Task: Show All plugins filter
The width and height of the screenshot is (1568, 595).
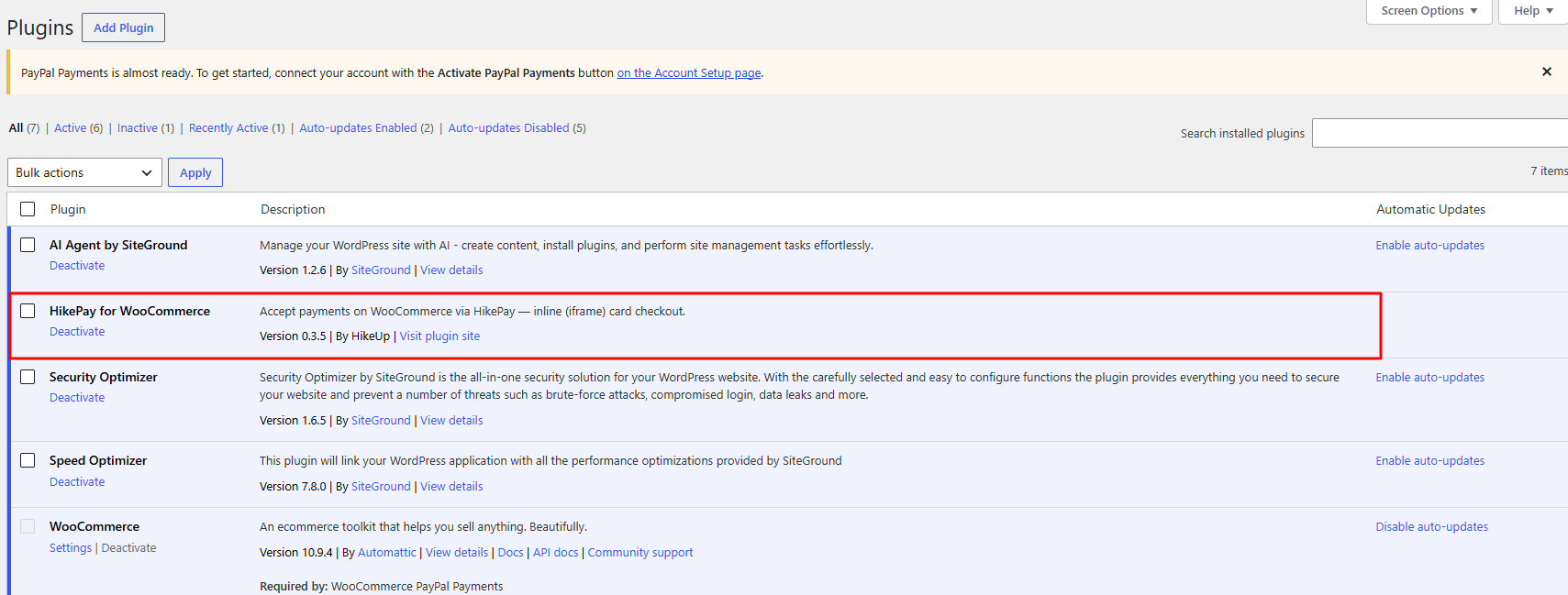Action: pos(16,128)
